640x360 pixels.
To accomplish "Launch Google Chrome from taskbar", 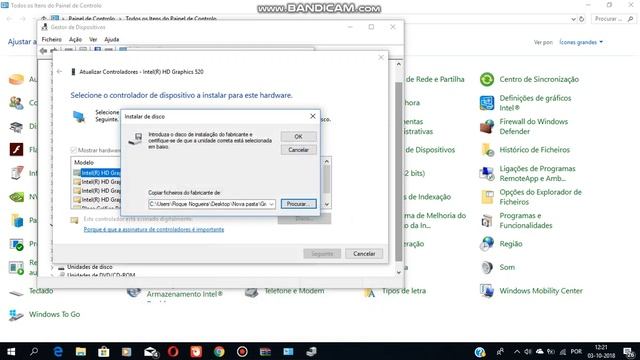I will (219, 351).
